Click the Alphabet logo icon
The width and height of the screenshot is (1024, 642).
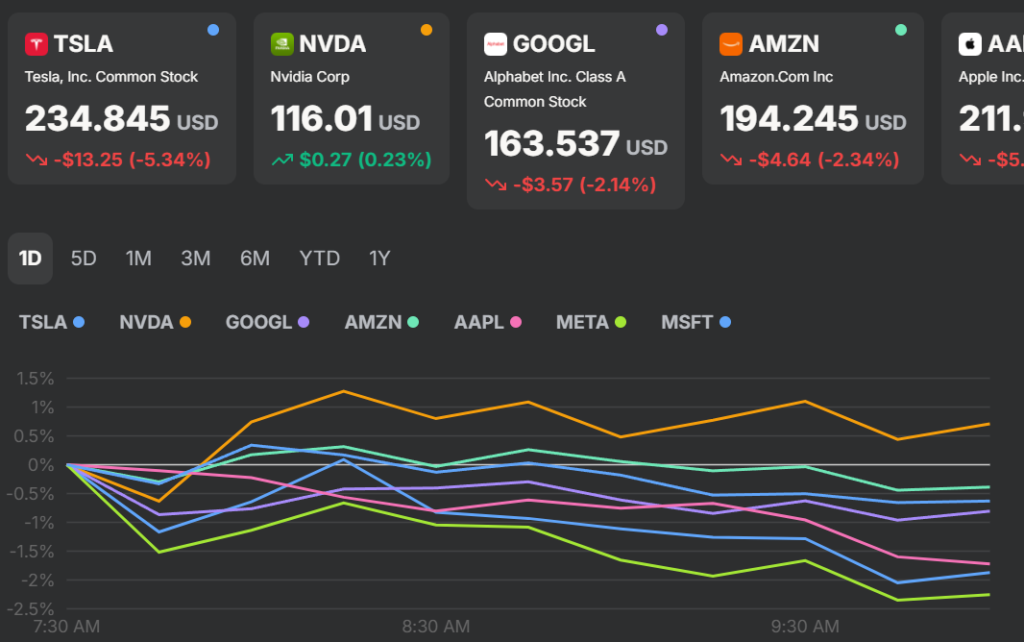click(x=495, y=44)
